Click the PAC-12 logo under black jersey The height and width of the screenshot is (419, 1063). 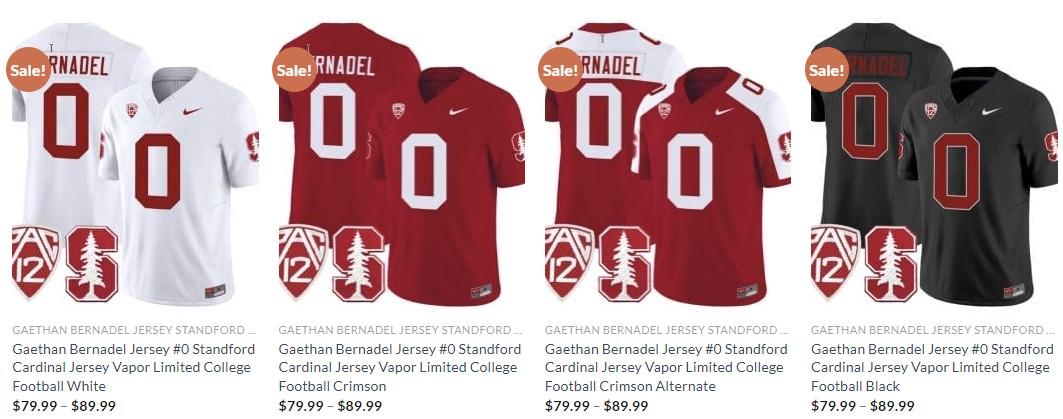835,262
